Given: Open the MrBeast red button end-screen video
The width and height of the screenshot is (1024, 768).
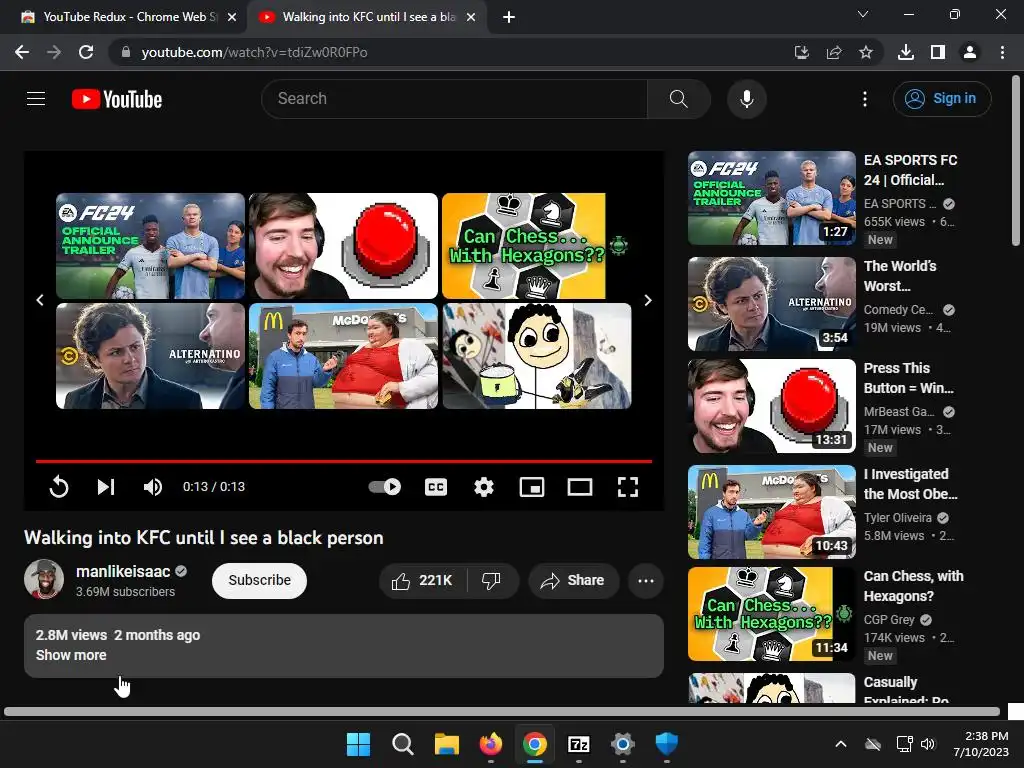Looking at the screenshot, I should point(343,246).
